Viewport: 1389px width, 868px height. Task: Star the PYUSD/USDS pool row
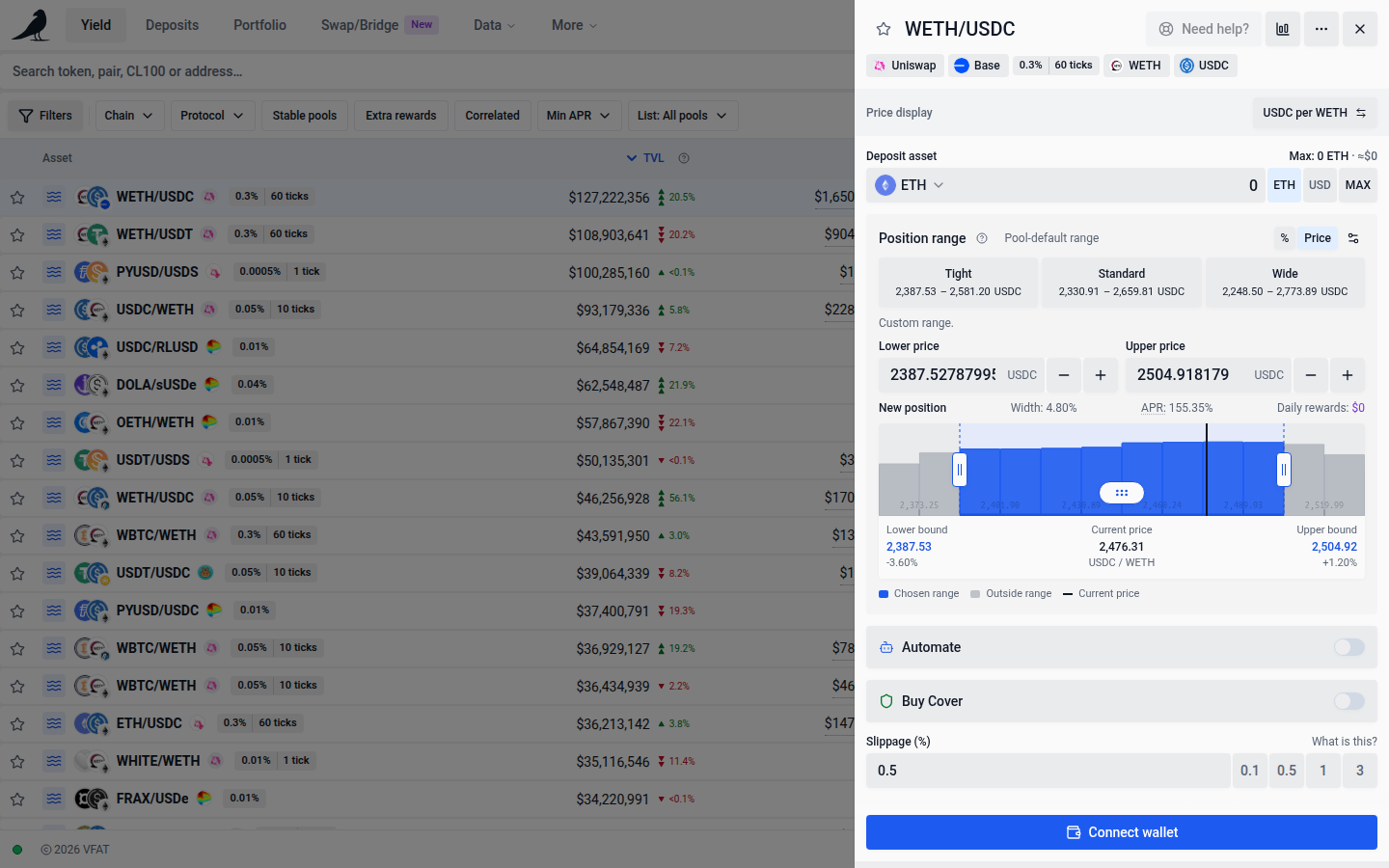(17, 272)
